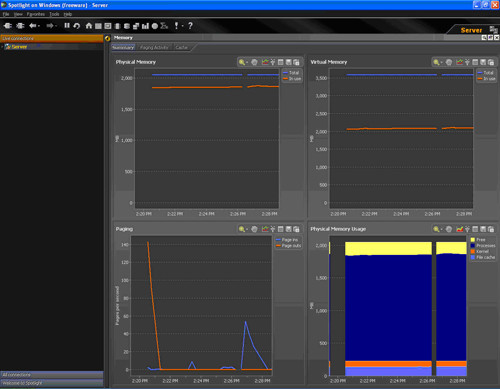Click the rightmost copy icon on Paging chart
500x389 pixels.
coord(296,229)
